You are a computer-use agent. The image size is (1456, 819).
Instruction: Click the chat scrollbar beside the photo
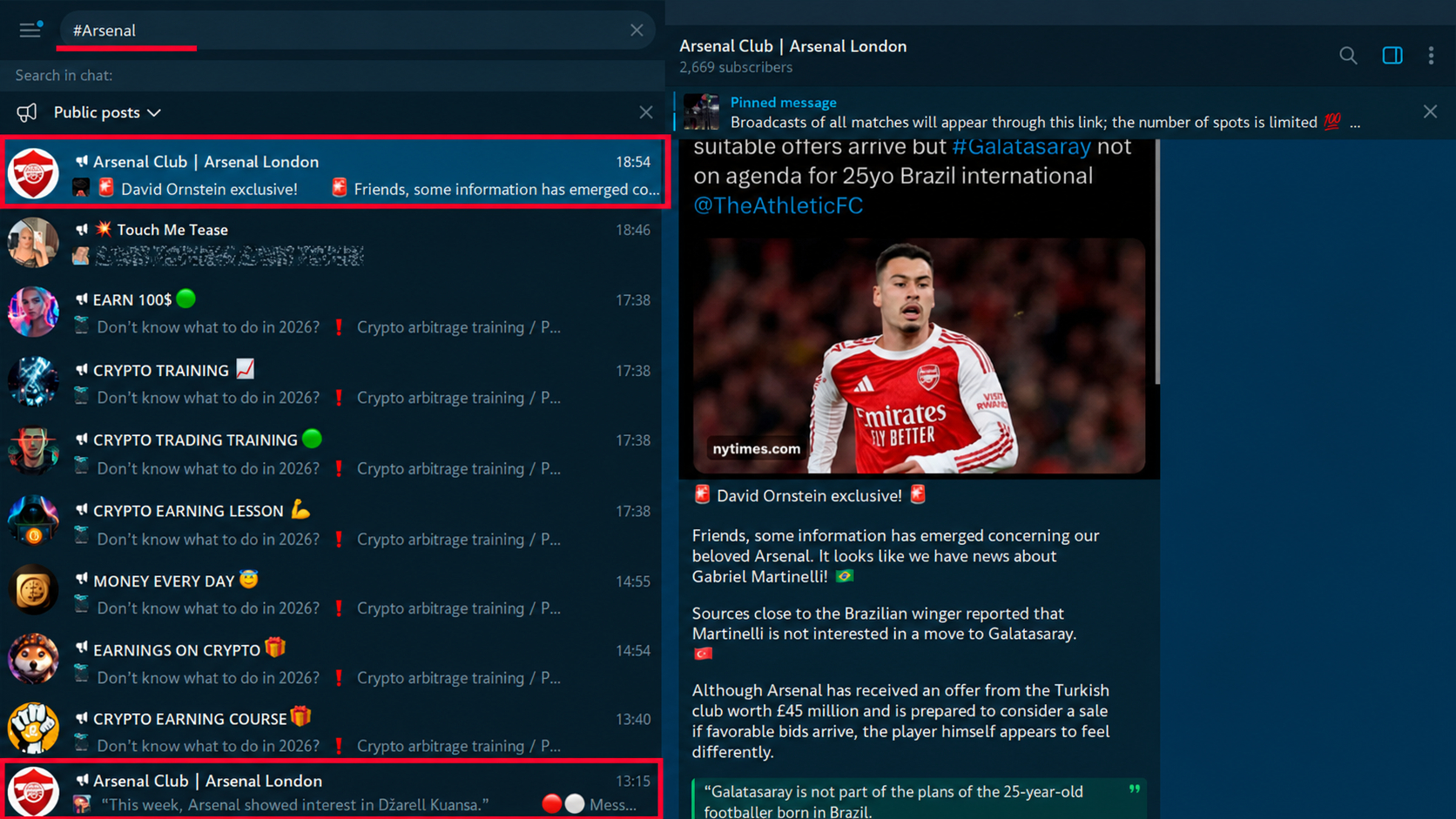[x=1157, y=261]
